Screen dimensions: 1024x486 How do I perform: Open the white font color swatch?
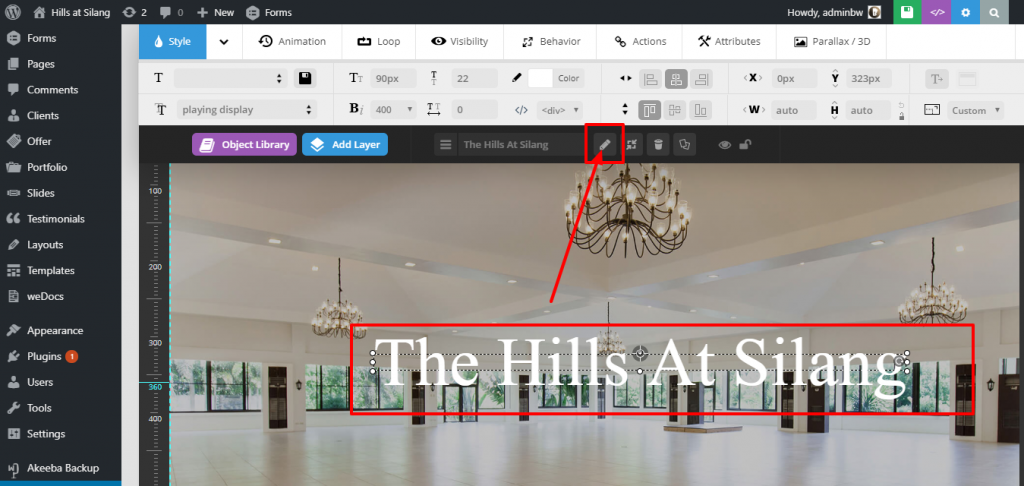[540, 78]
